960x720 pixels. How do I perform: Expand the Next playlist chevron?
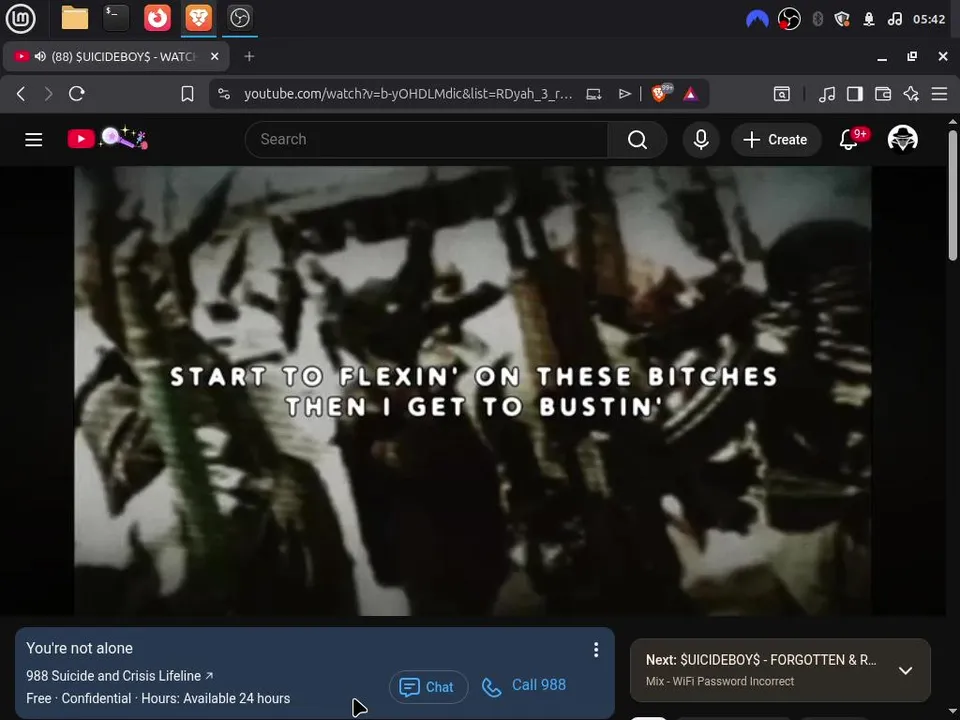pyautogui.click(x=905, y=670)
